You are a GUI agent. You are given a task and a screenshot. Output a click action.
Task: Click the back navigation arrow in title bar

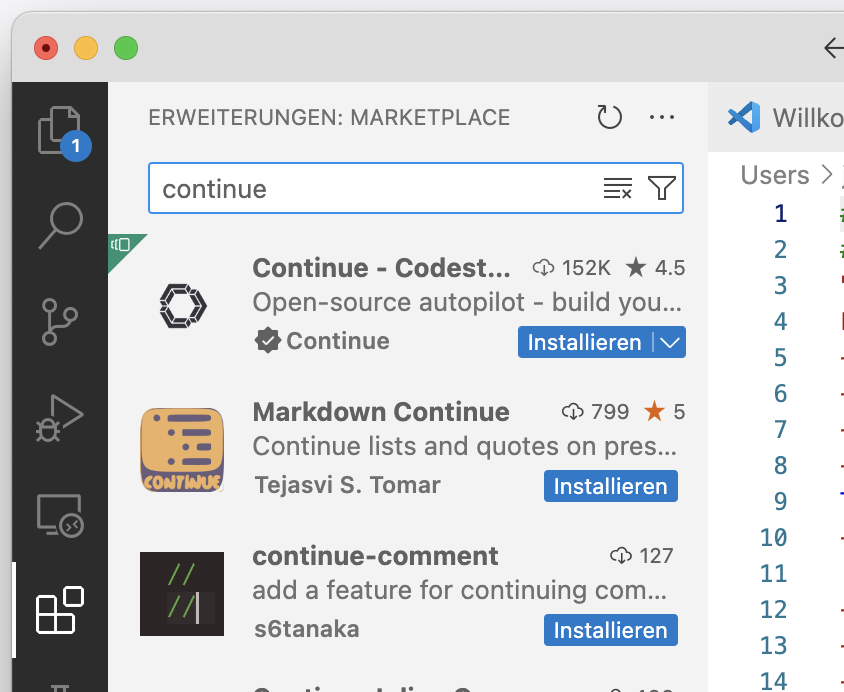834,48
